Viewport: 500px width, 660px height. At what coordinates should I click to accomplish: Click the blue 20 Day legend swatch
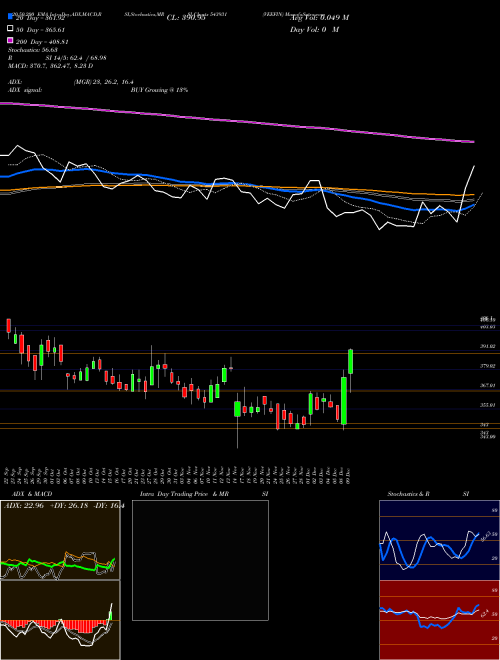[x=10, y=17]
